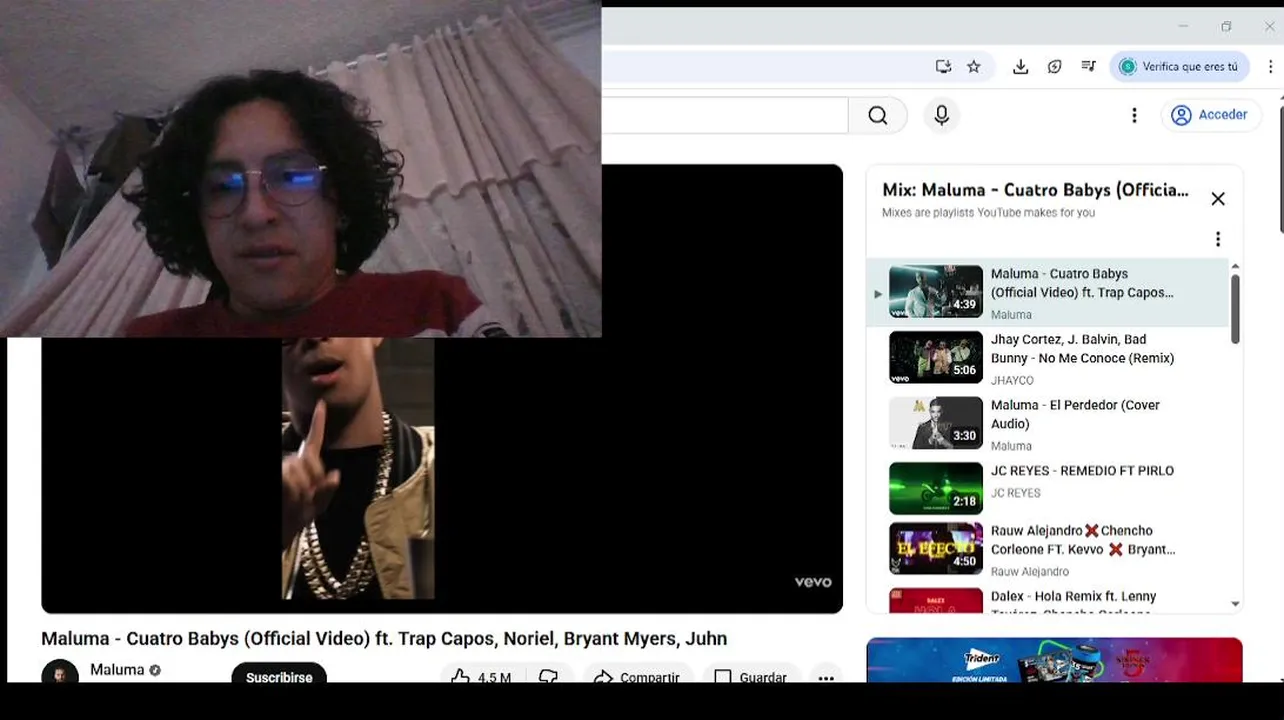Click the Mix: Maluma - Cuatro Babys heading

1035,190
